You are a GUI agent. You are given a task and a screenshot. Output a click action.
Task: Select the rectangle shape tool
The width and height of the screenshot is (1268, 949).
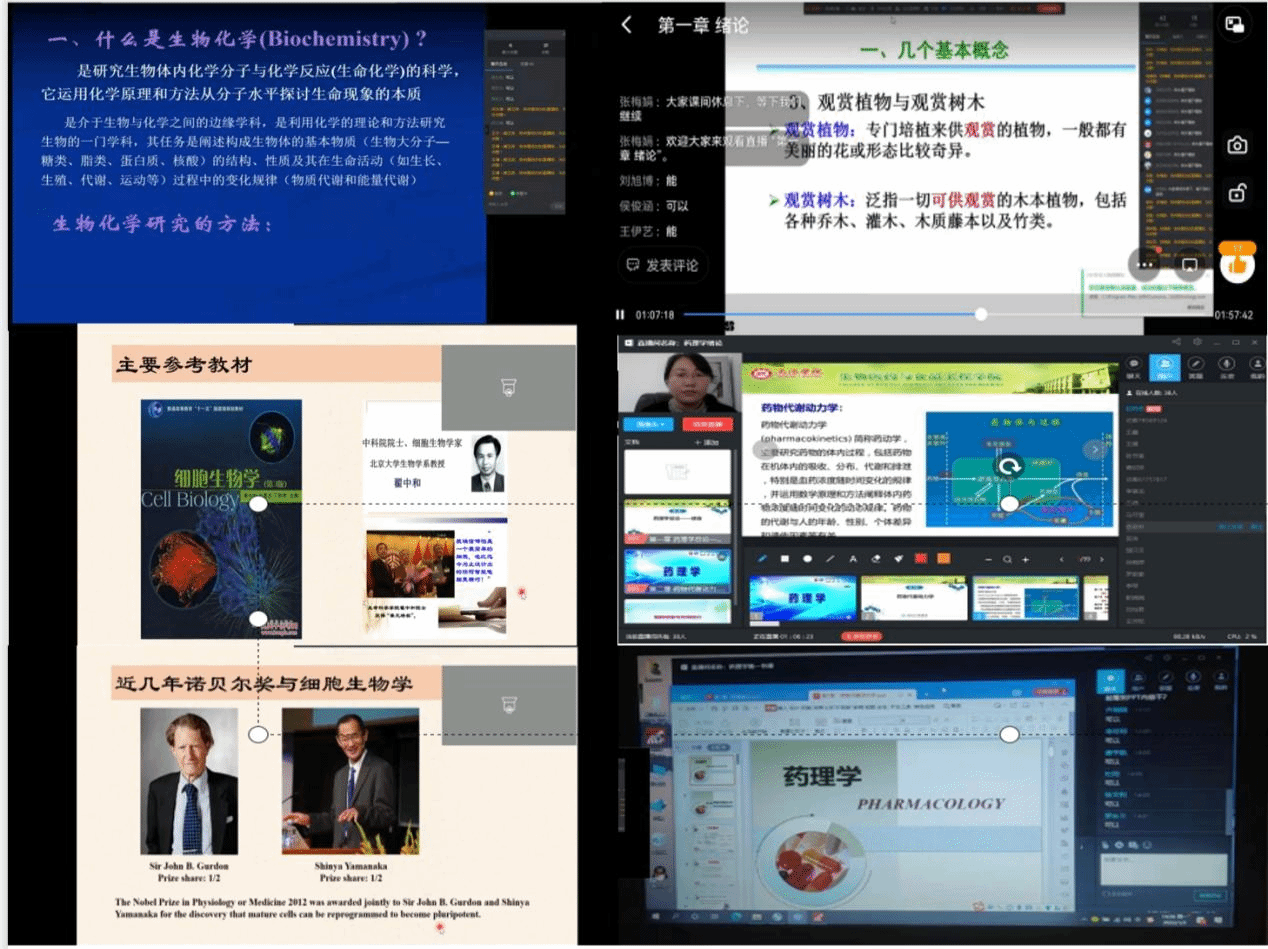tap(785, 559)
